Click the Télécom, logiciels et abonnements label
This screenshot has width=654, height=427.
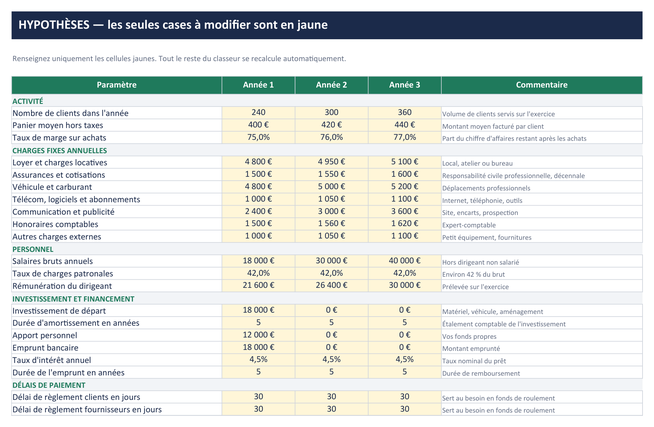tap(76, 199)
